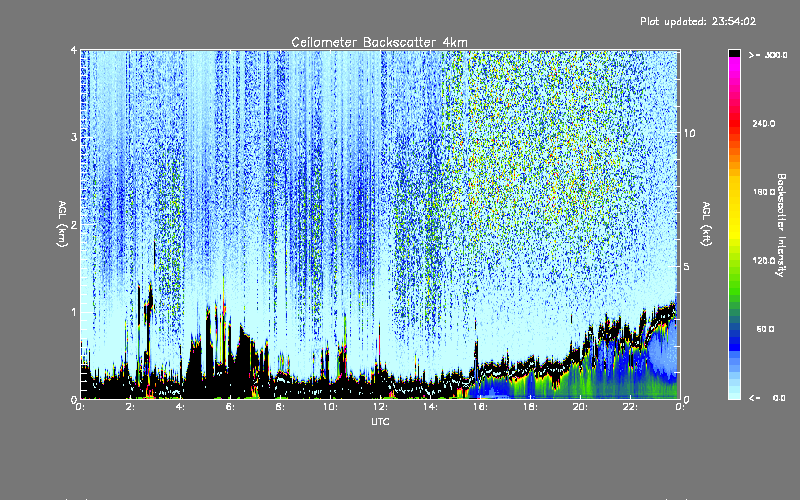
Task: Click the '60.0' colorbar tick label
Action: click(765, 329)
